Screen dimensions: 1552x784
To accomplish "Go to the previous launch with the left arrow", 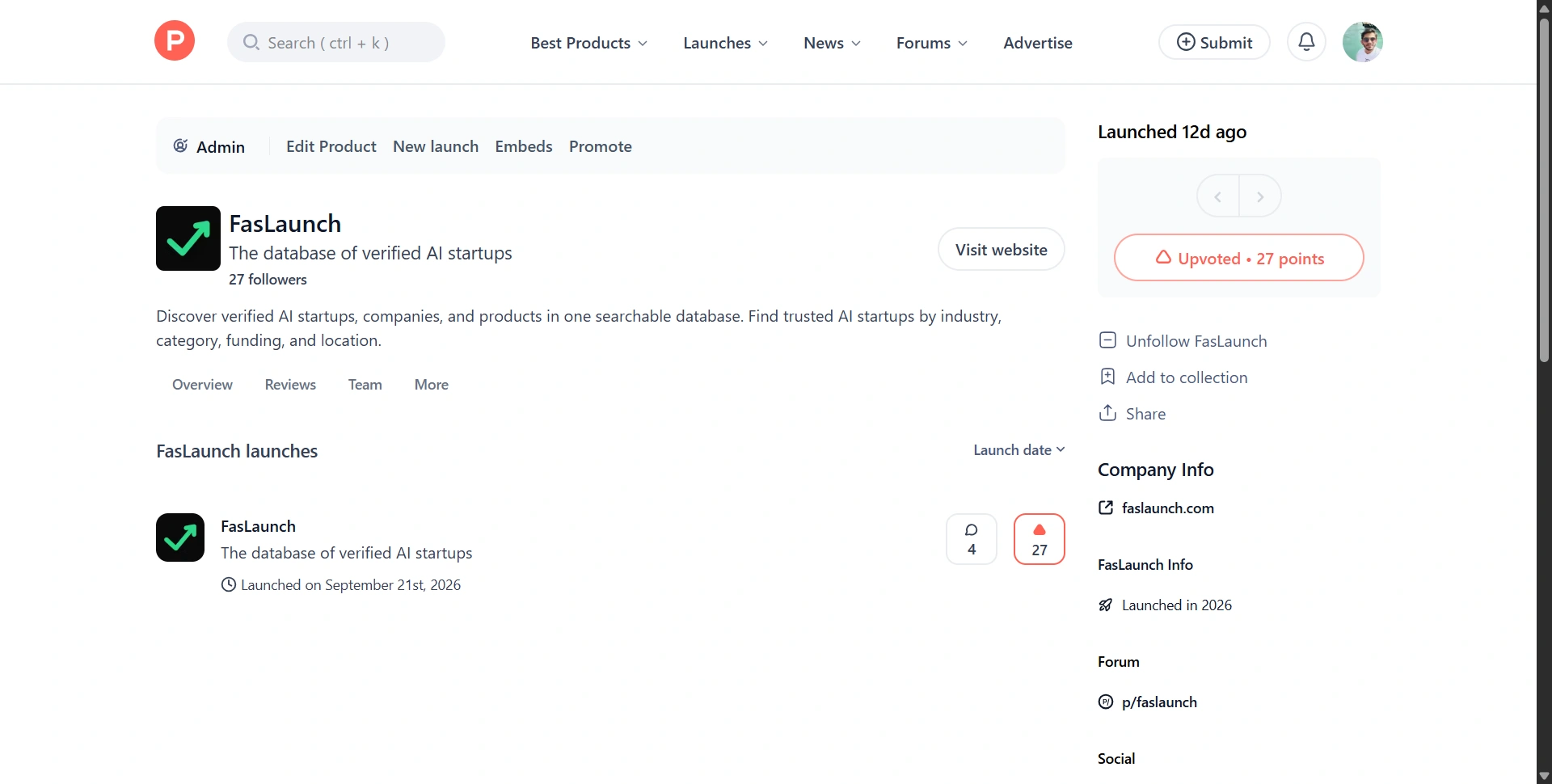I will [x=1218, y=196].
